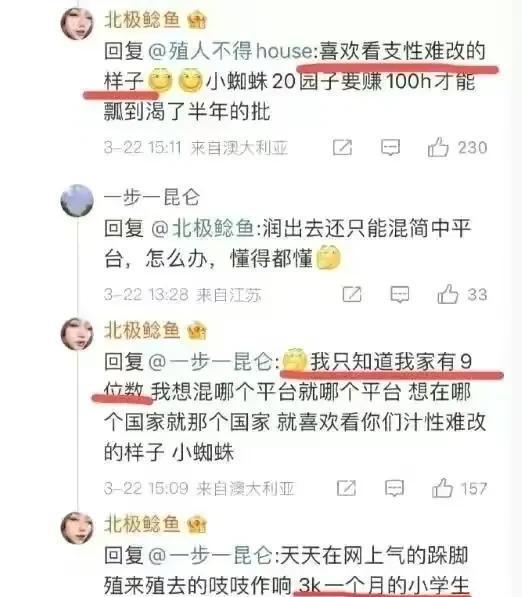The width and height of the screenshot is (522, 597).
Task: Like 一步一昆仑's comment with 33 likes
Action: click(448, 294)
